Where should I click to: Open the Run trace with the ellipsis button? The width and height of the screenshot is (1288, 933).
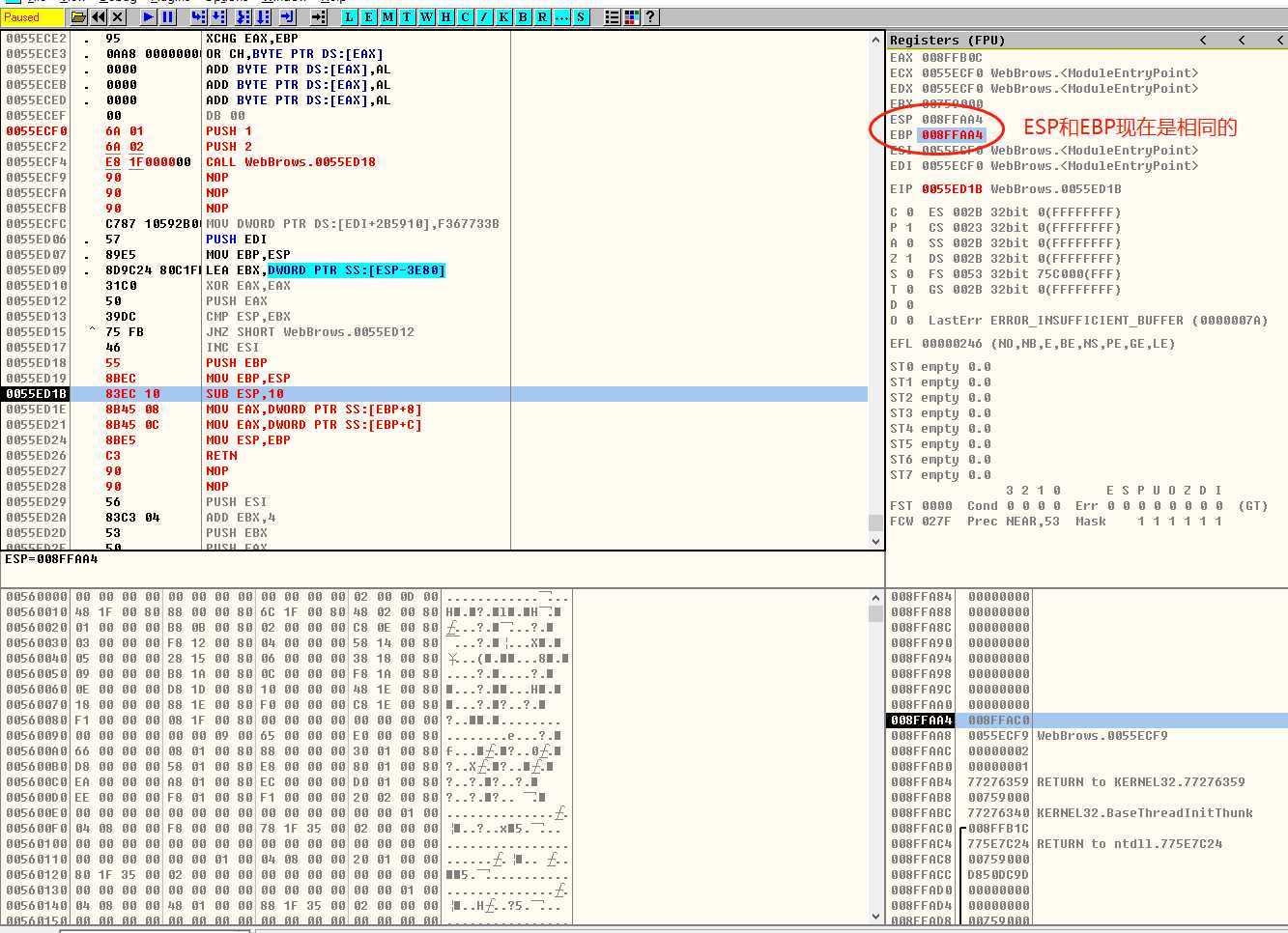click(561, 17)
